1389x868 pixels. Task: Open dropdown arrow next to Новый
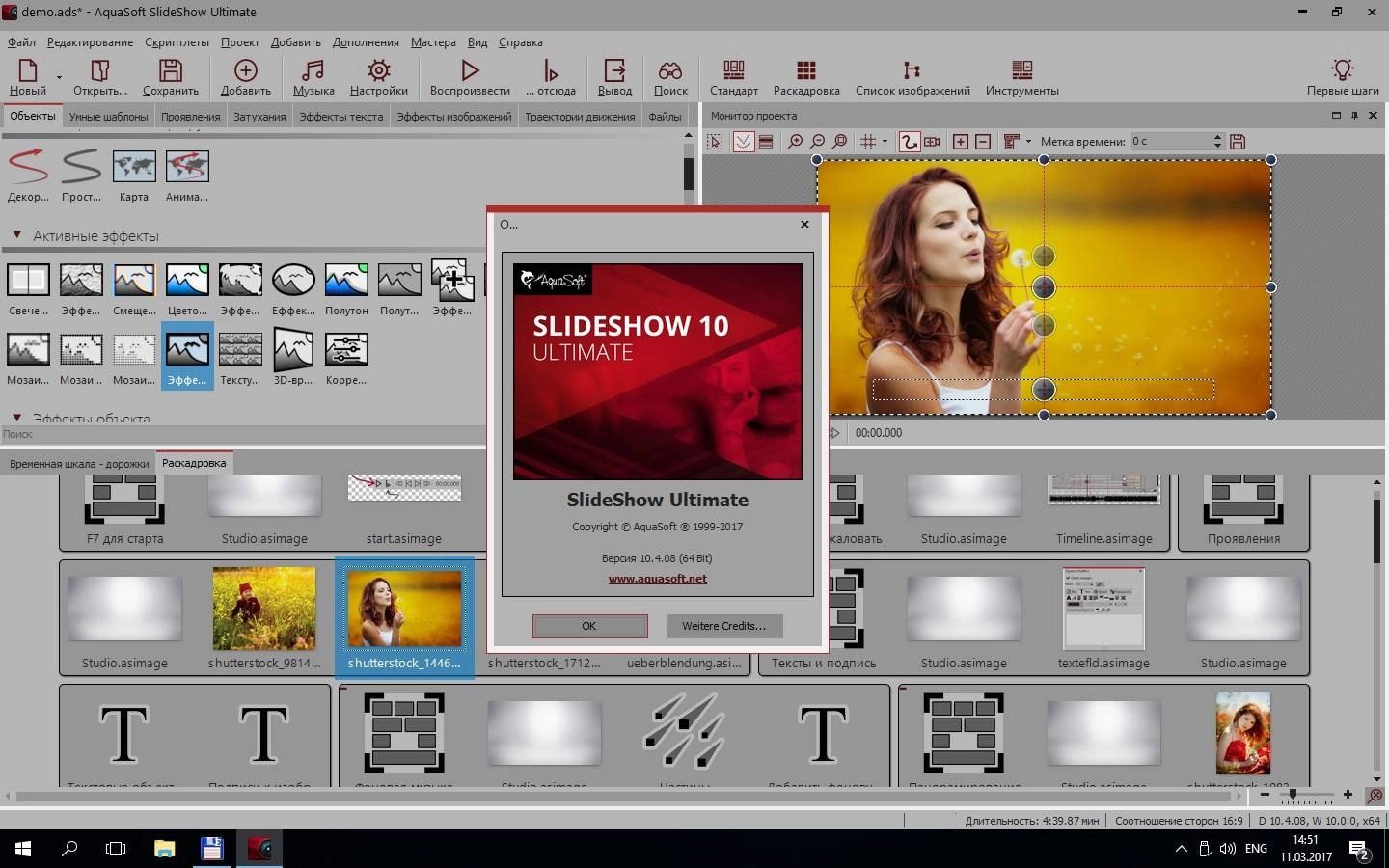tap(59, 77)
